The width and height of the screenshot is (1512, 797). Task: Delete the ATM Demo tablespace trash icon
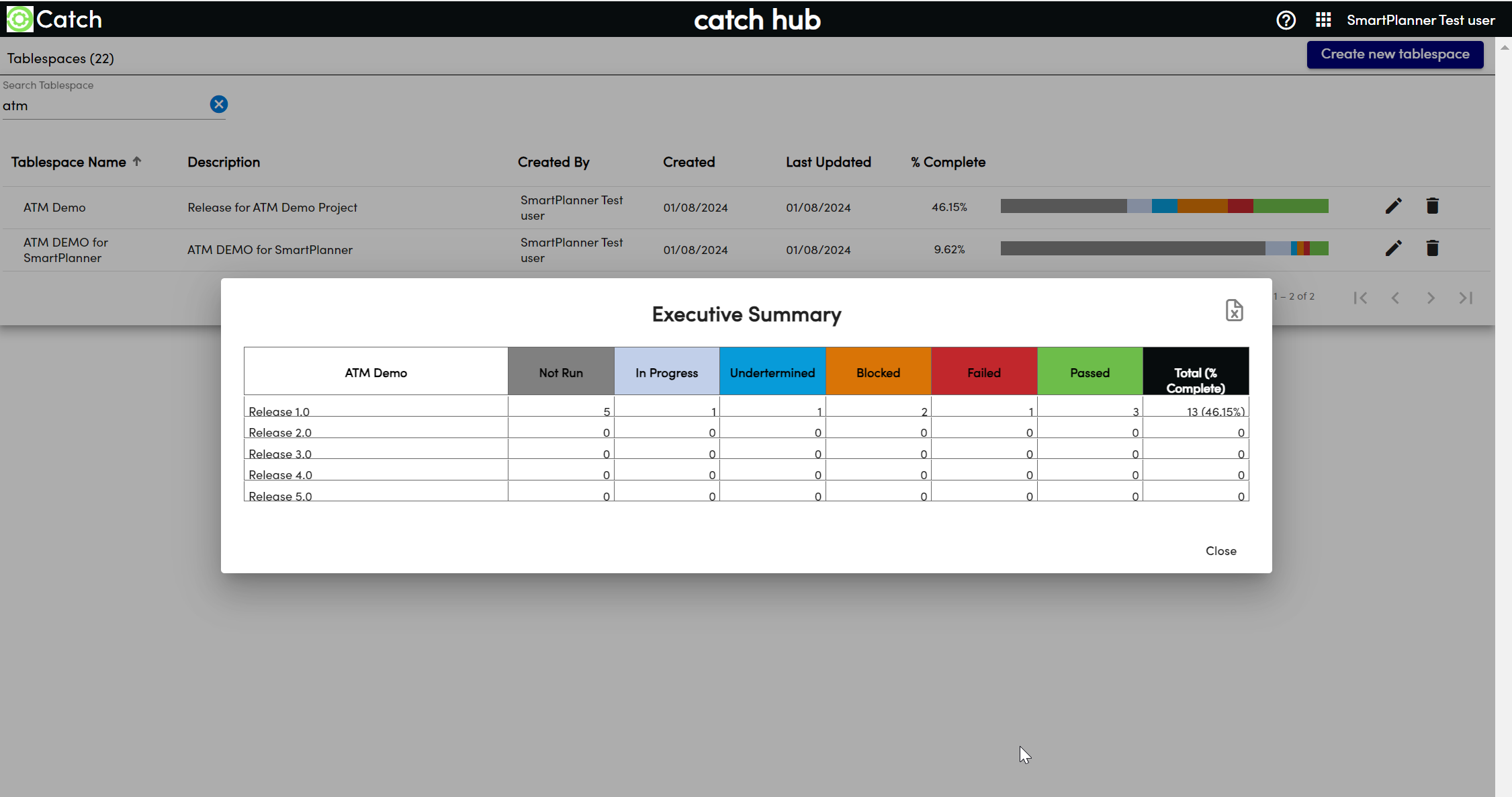(x=1432, y=206)
